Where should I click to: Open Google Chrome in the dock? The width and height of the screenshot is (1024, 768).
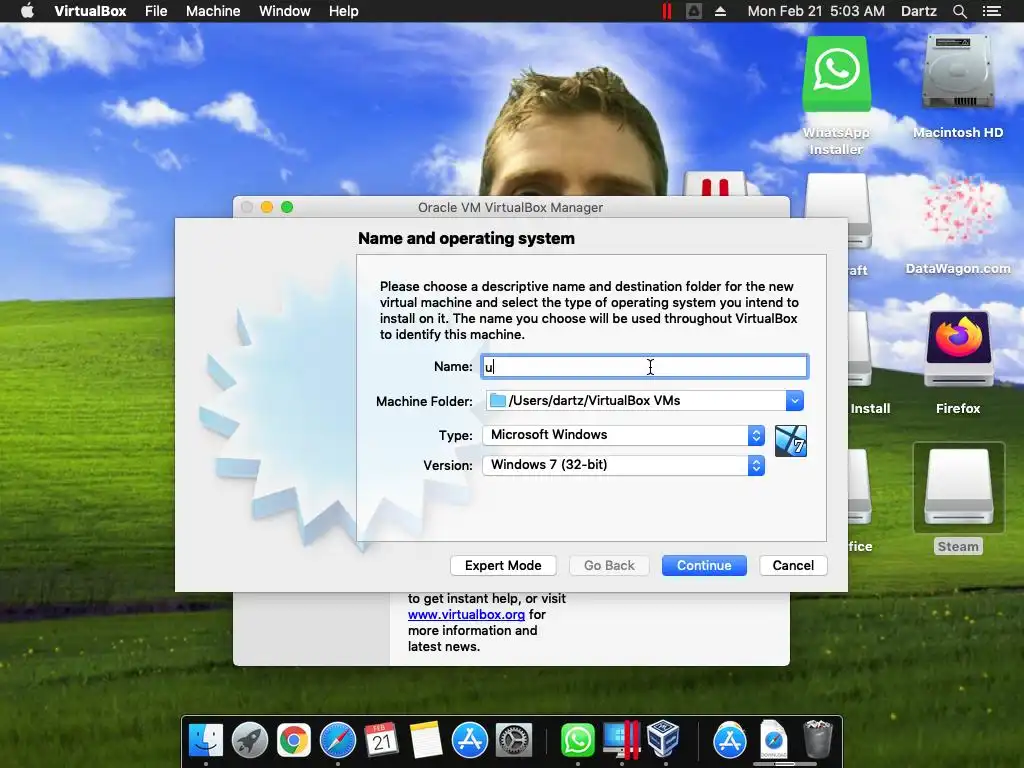(294, 741)
